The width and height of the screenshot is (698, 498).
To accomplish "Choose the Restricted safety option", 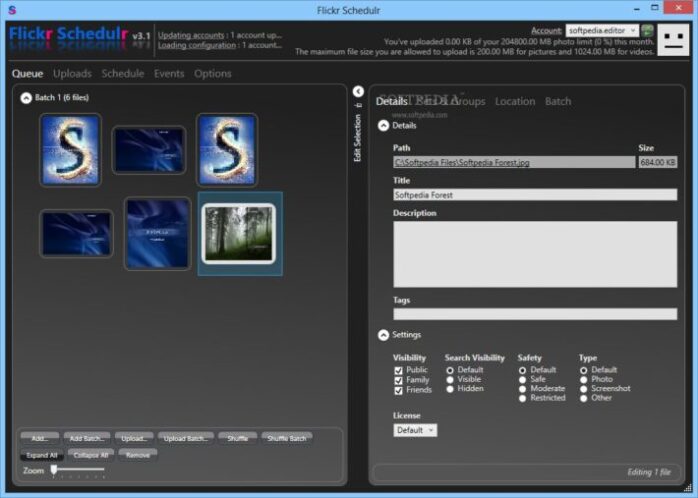I will tap(523, 398).
